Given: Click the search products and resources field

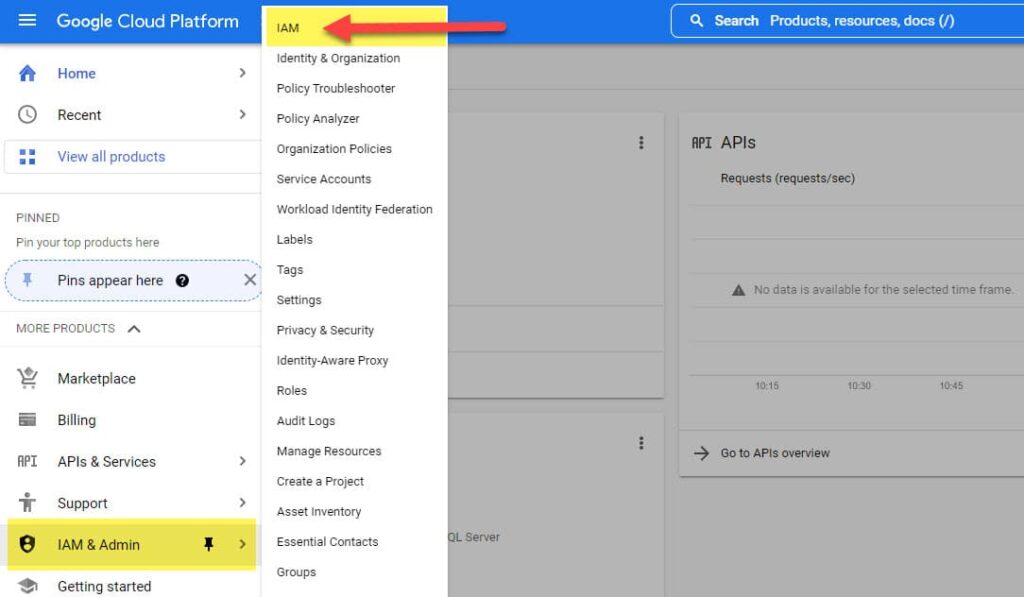Looking at the screenshot, I should click(x=850, y=21).
